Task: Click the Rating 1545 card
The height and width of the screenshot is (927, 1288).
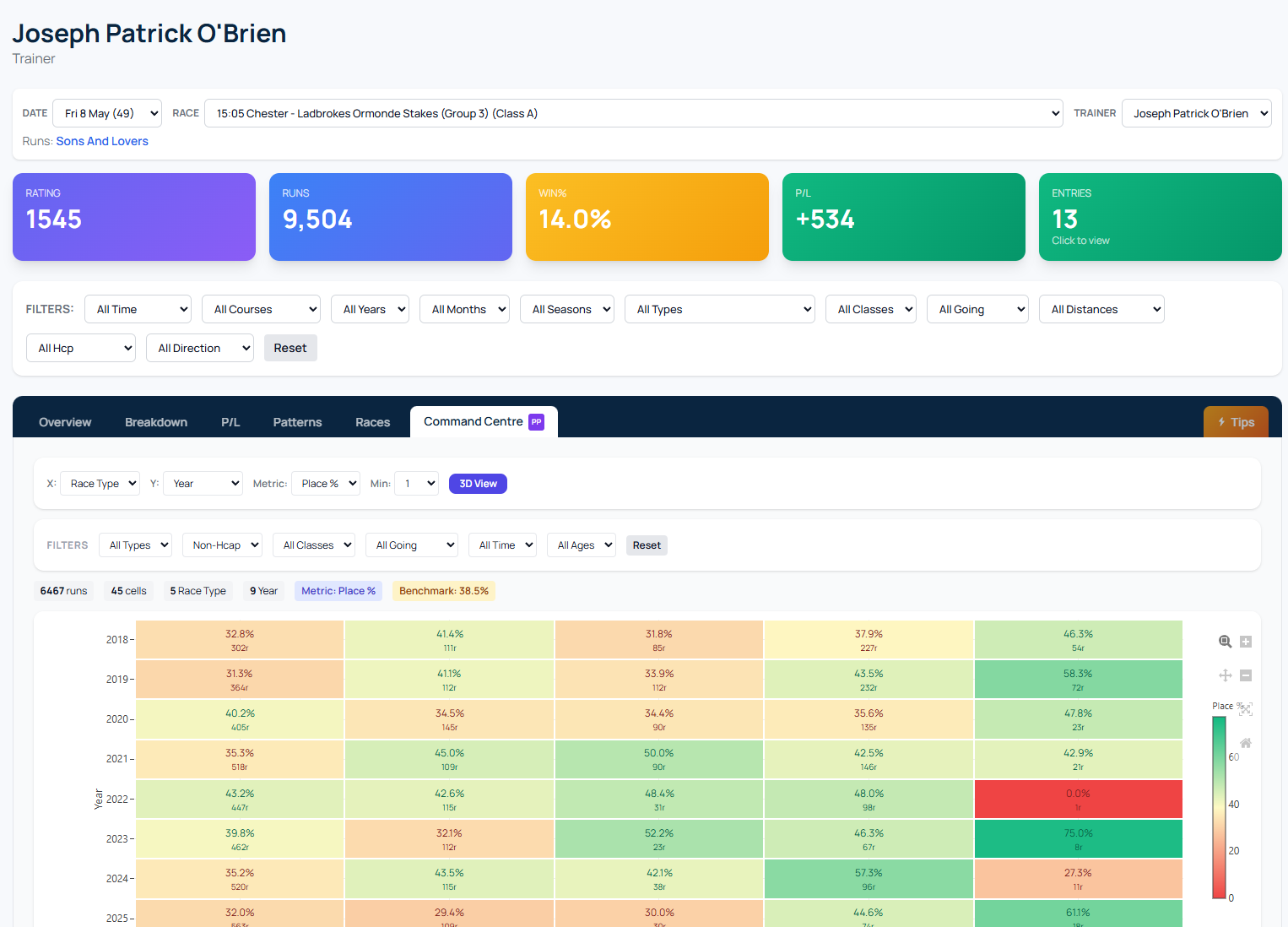Action: [134, 217]
